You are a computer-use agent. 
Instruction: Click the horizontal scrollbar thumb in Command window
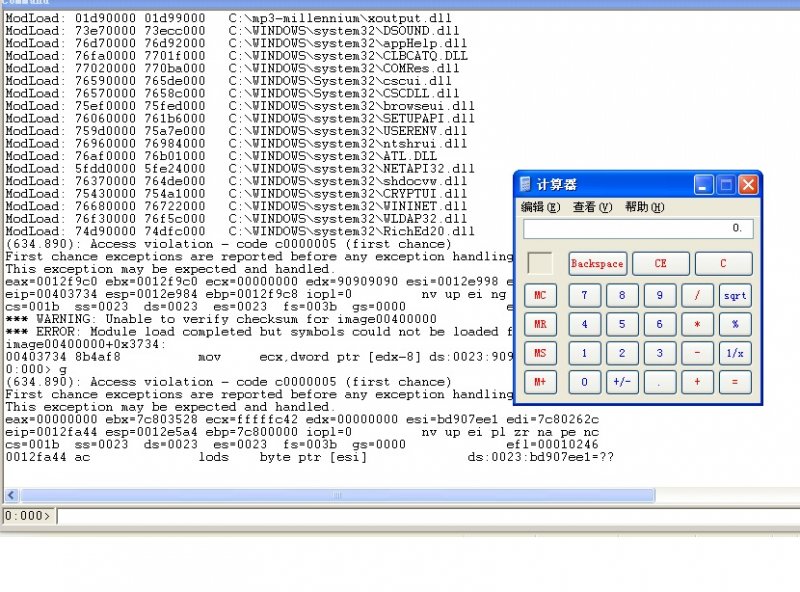(337, 495)
